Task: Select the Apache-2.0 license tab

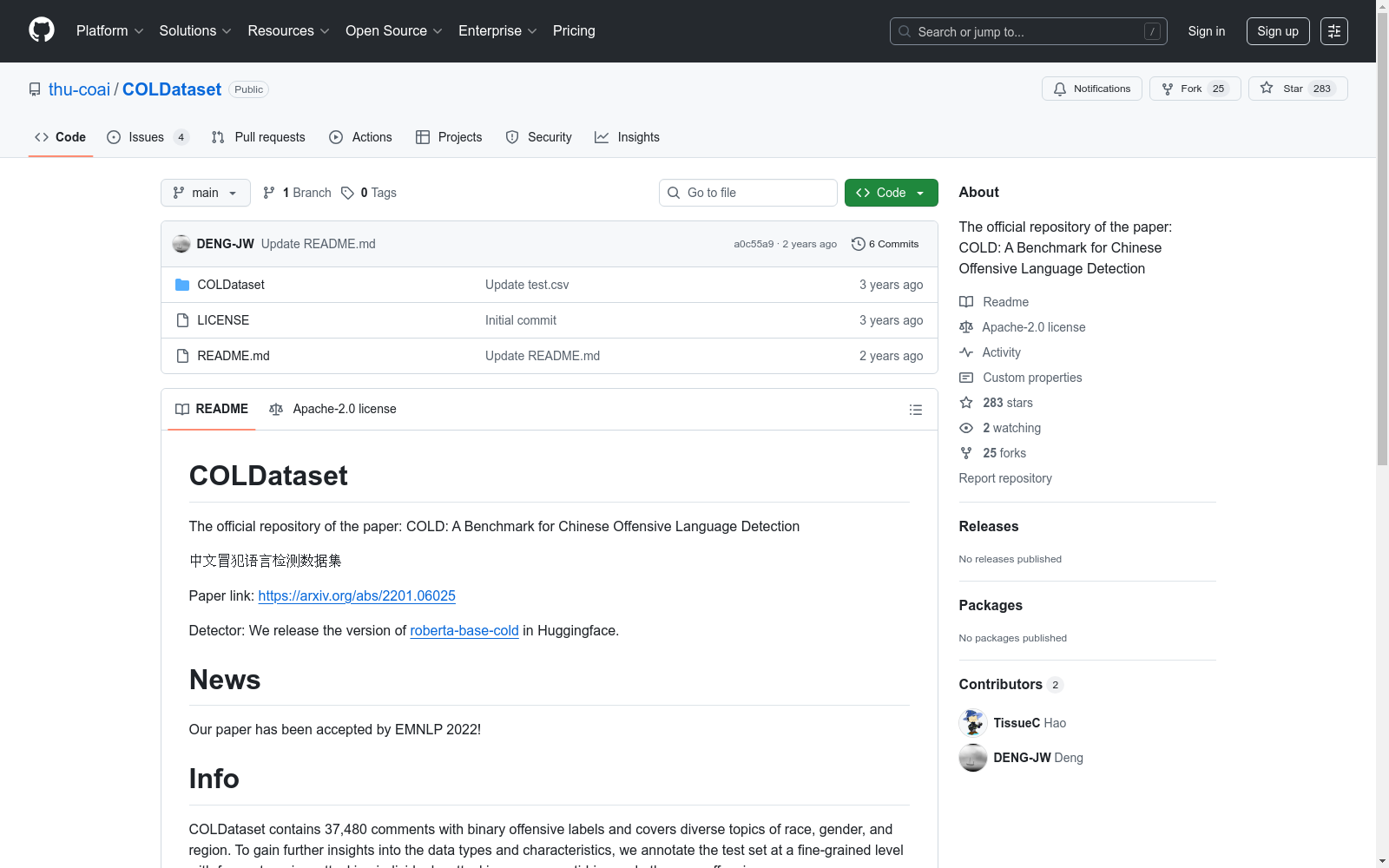Action: [333, 409]
